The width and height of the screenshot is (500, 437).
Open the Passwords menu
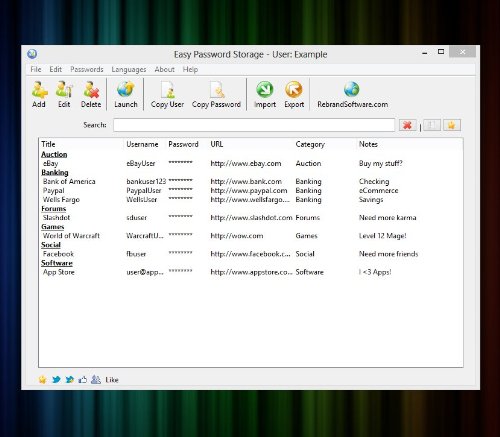87,69
